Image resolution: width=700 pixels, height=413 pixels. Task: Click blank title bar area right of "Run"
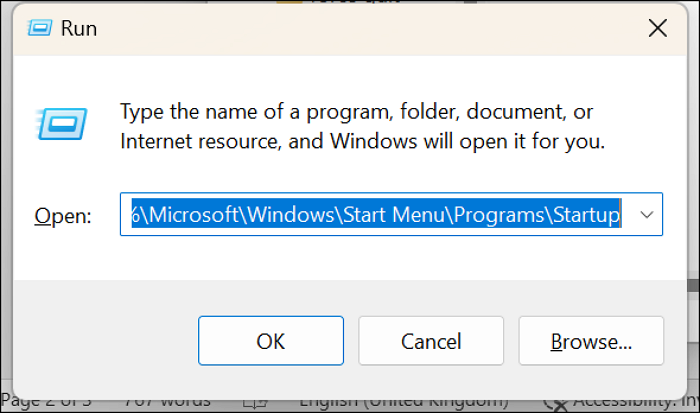tap(350, 29)
